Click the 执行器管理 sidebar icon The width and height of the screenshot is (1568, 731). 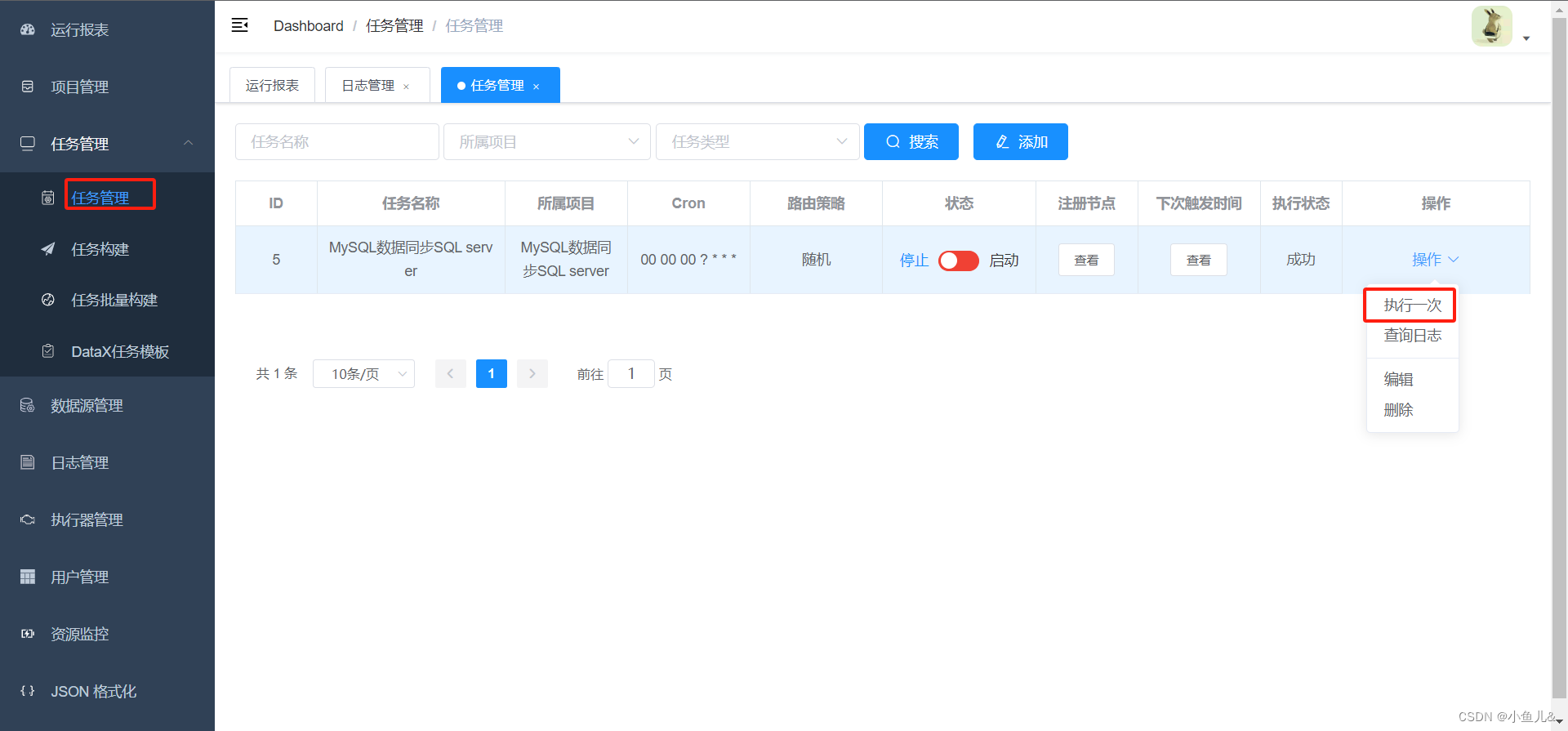tap(28, 519)
